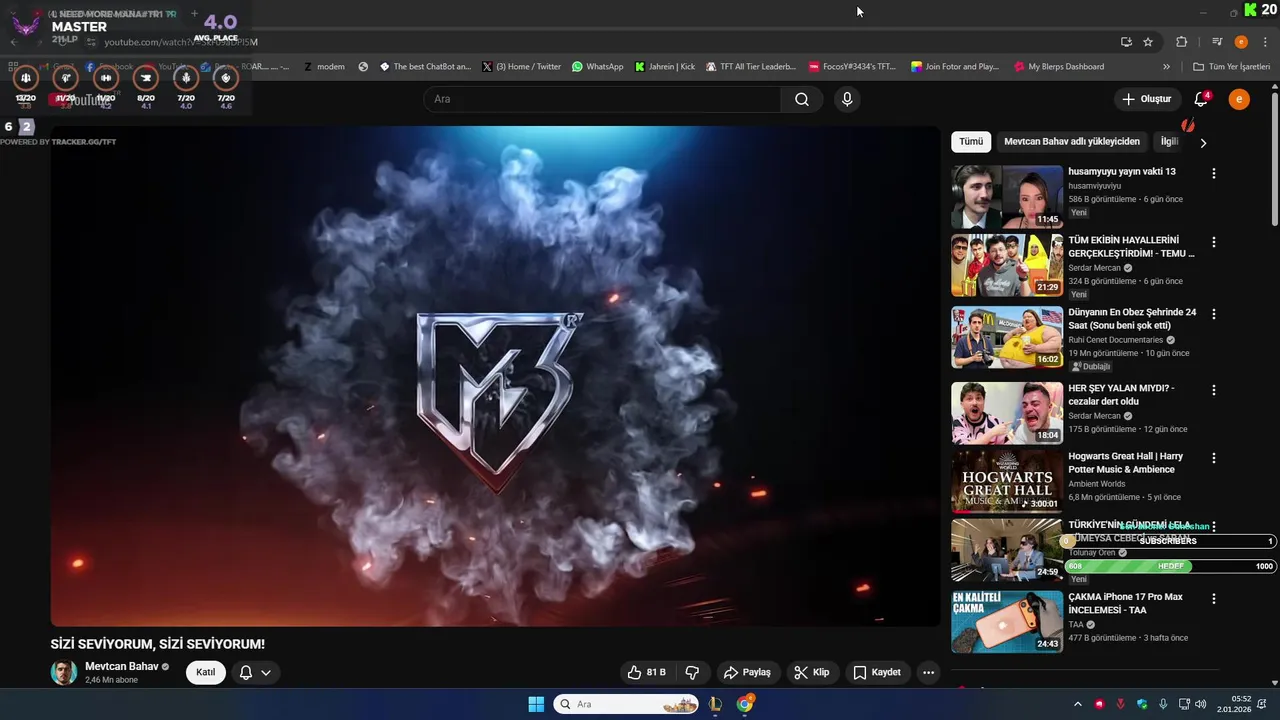Open options for husamyuyu yayın vakti 13
The height and width of the screenshot is (720, 1280).
click(1214, 173)
